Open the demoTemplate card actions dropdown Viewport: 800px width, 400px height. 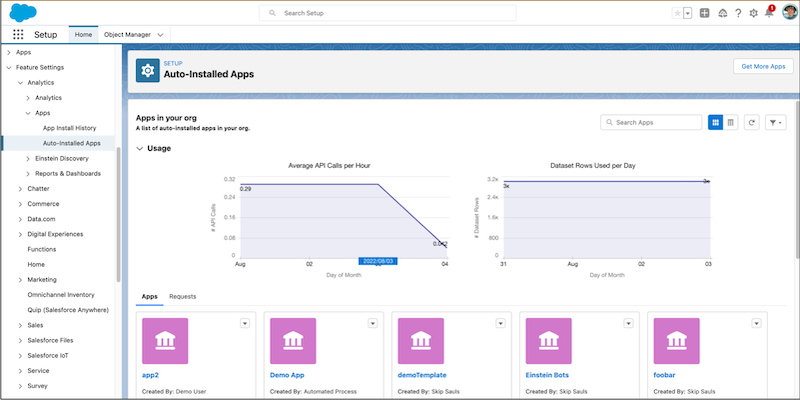point(501,323)
